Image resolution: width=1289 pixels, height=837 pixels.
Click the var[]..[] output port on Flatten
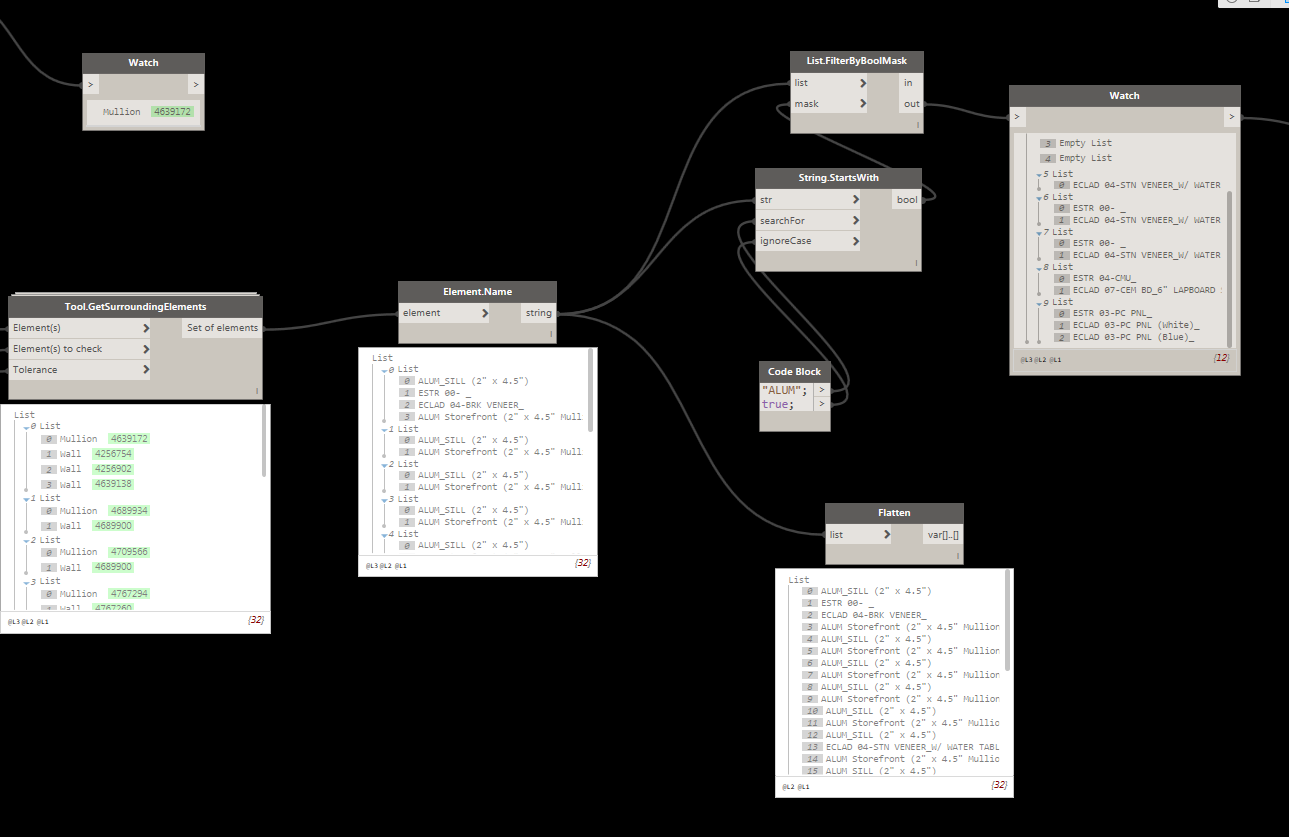(x=941, y=534)
